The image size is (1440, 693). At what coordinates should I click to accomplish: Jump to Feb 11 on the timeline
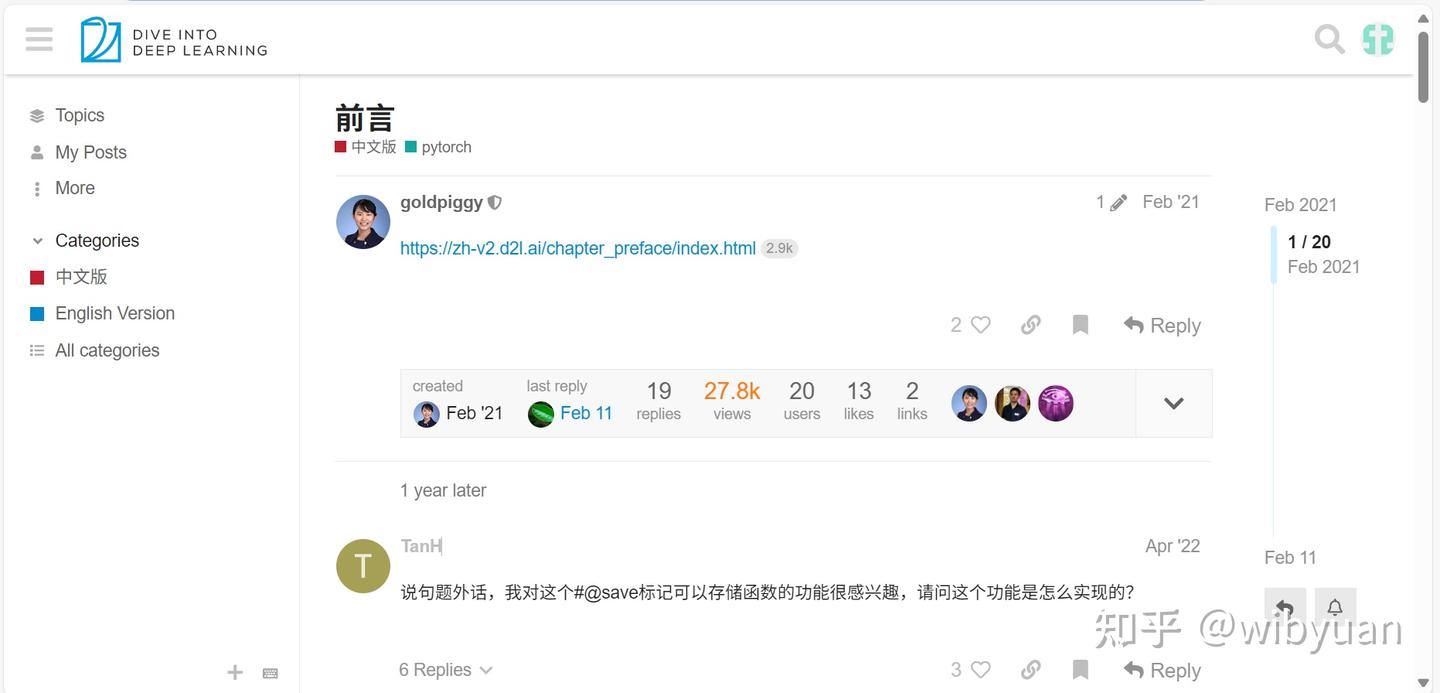(1290, 558)
